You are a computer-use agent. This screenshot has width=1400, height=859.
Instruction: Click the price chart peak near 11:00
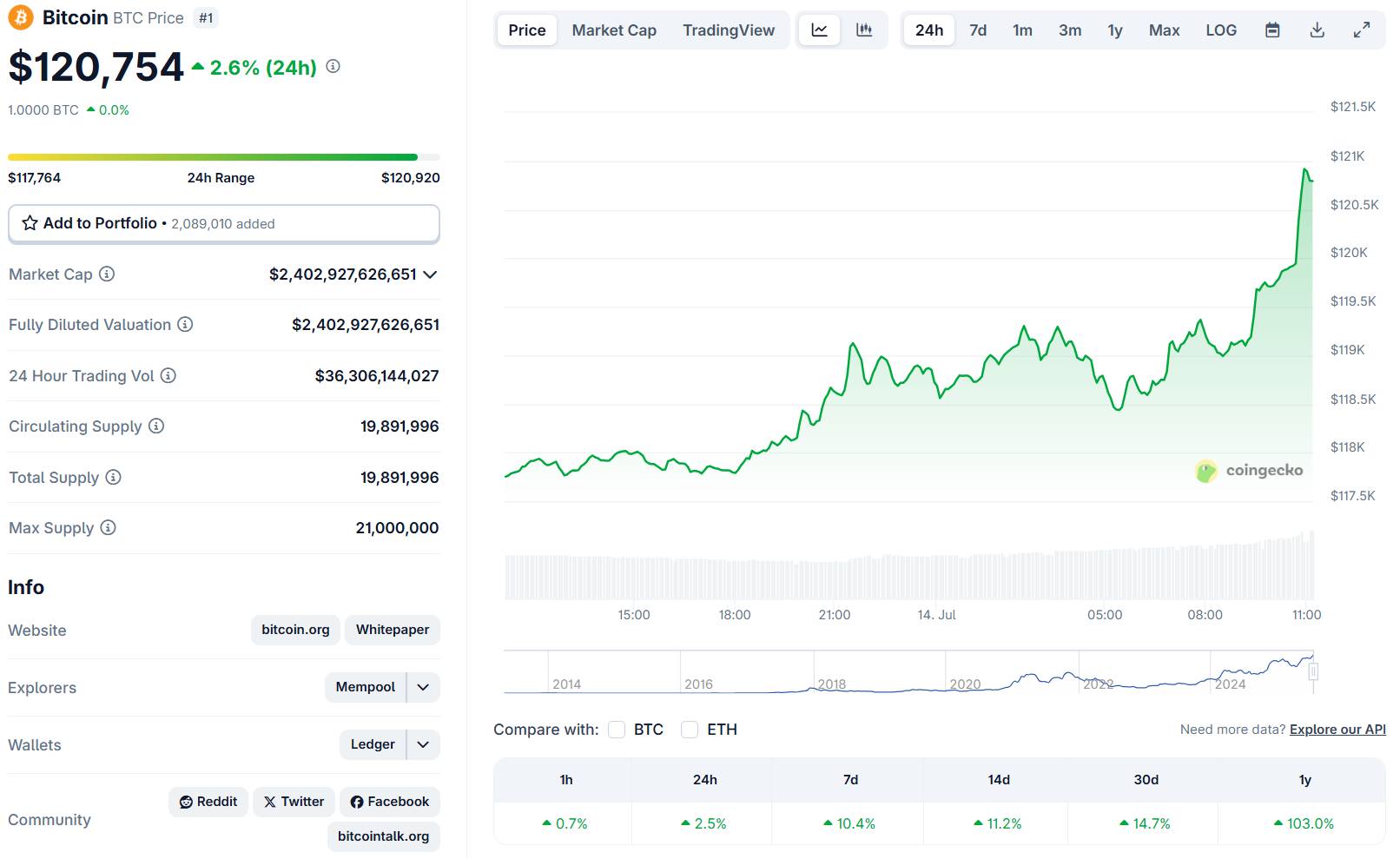coord(1305,170)
